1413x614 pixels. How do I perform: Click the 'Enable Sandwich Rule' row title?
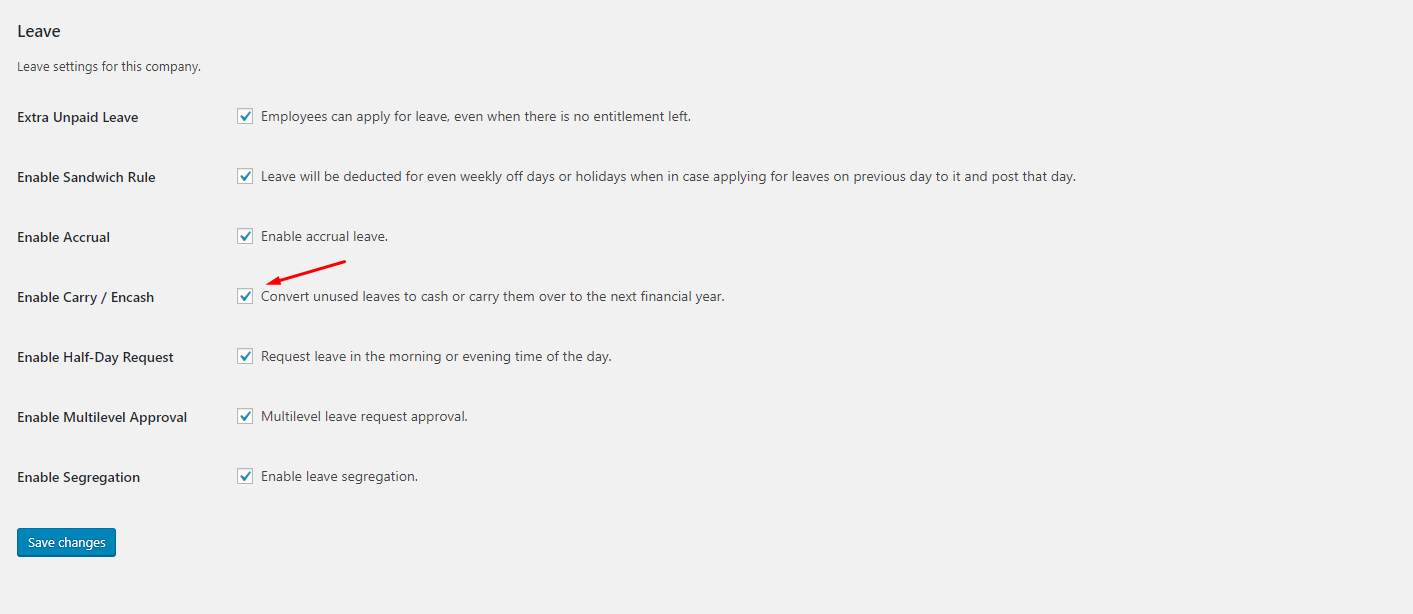click(x=86, y=177)
